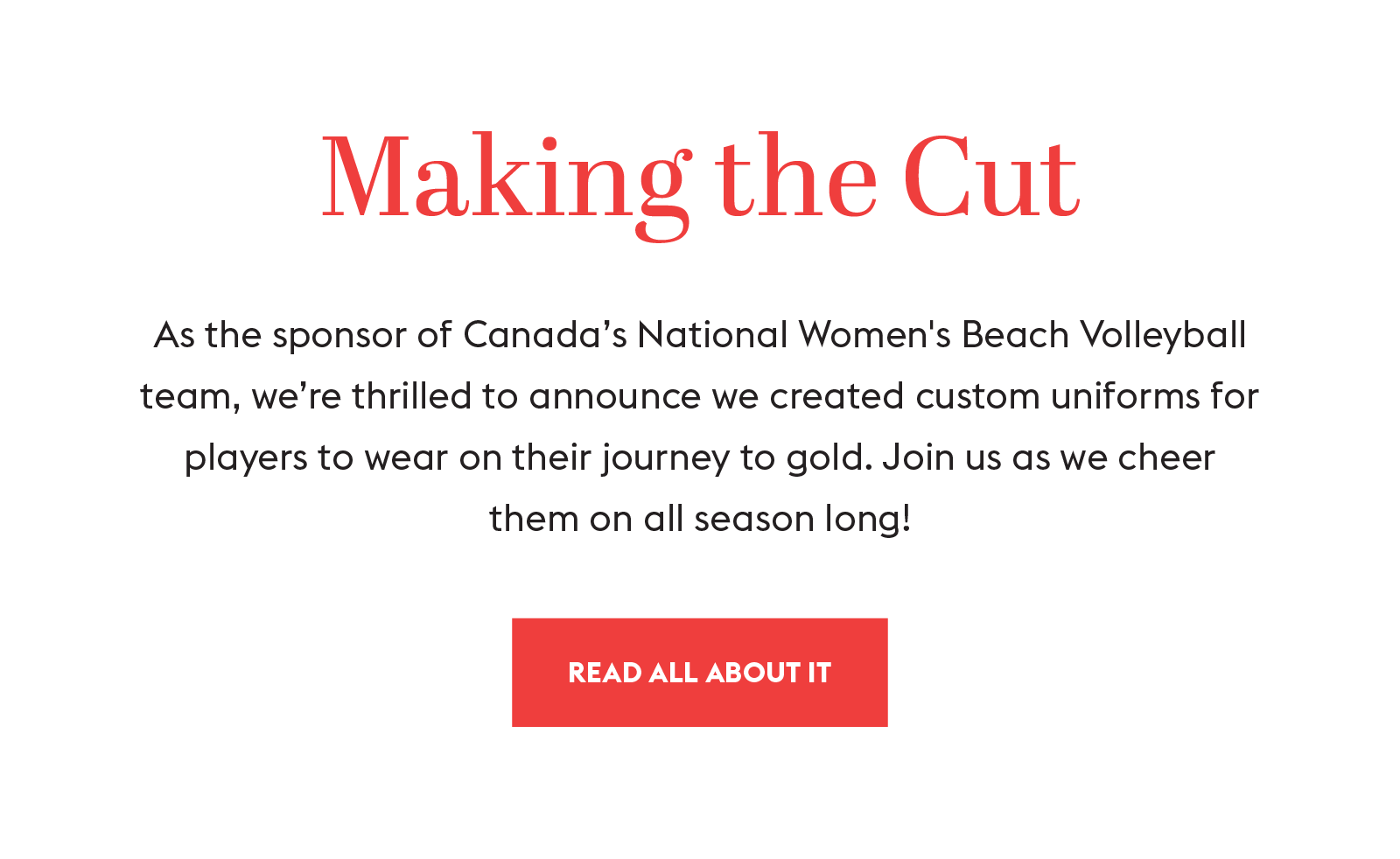The height and width of the screenshot is (859, 1400).
Task: Click the words thrilled to announce
Action: point(526,396)
